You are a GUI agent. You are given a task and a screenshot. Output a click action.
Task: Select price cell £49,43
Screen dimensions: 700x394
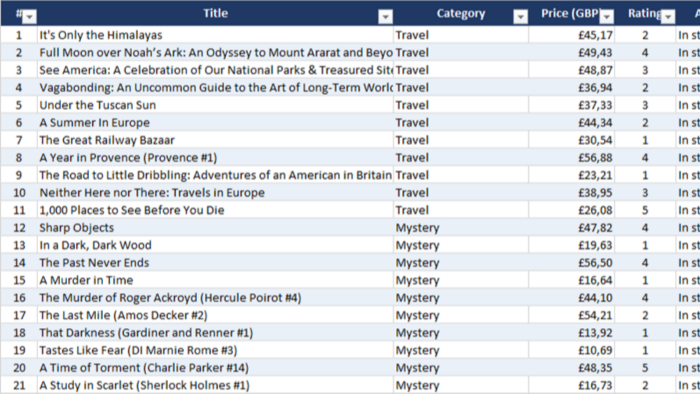point(571,52)
